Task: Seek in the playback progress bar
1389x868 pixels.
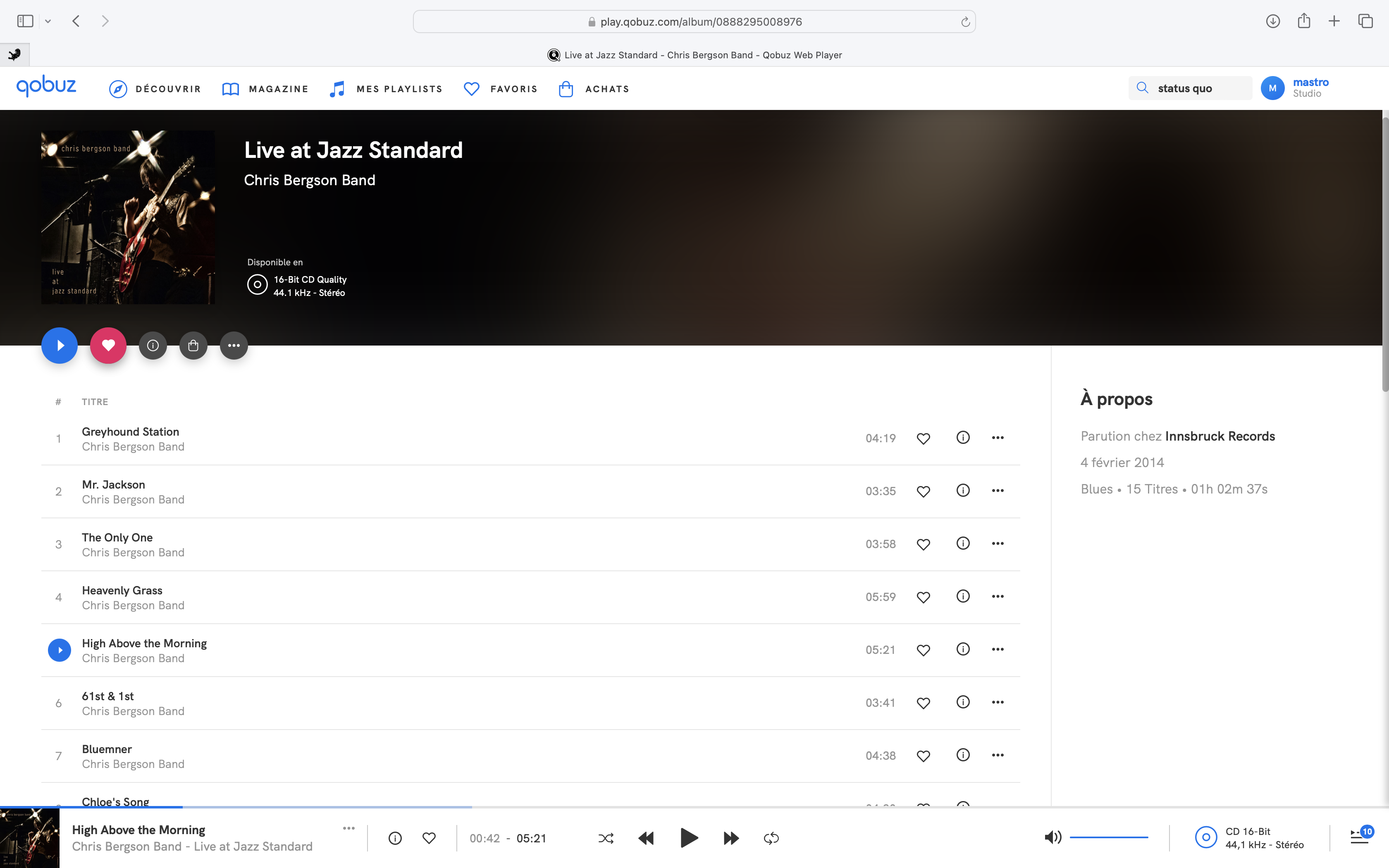Action: coord(694,807)
